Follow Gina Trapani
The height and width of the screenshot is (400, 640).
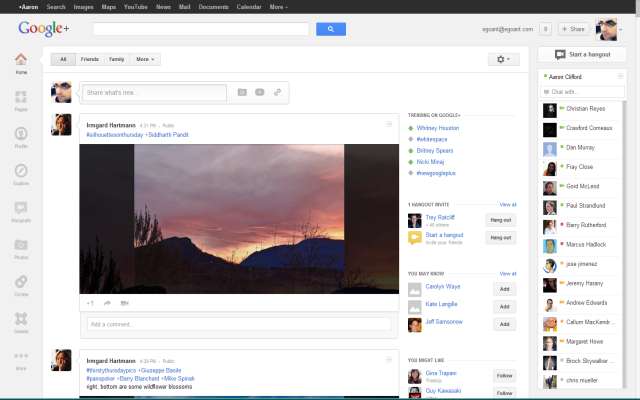click(504, 376)
